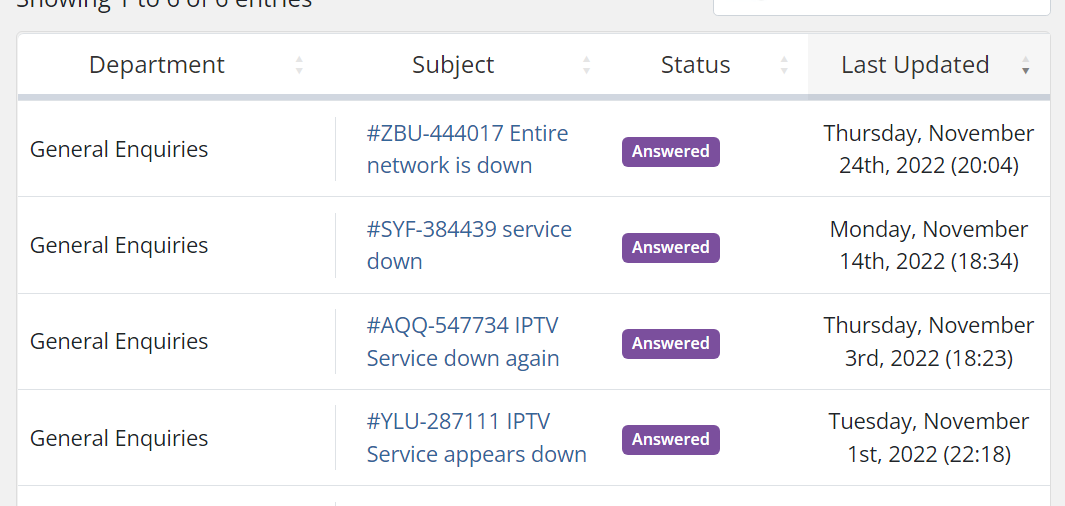Toggle sort arrows beside Status header

(x=784, y=66)
